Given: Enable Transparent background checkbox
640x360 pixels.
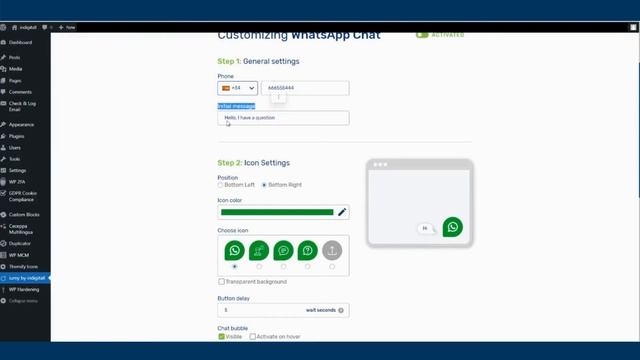Looking at the screenshot, I should (221, 282).
